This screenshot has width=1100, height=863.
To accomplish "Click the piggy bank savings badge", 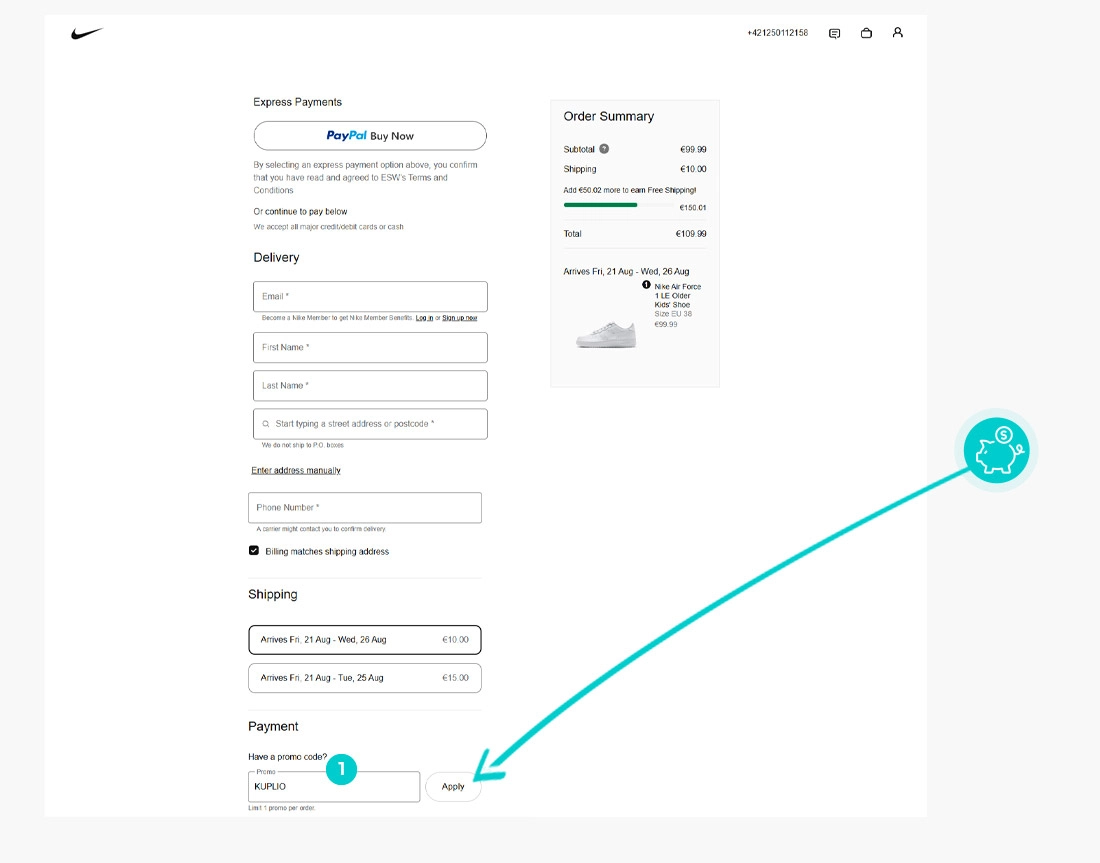I will [996, 450].
